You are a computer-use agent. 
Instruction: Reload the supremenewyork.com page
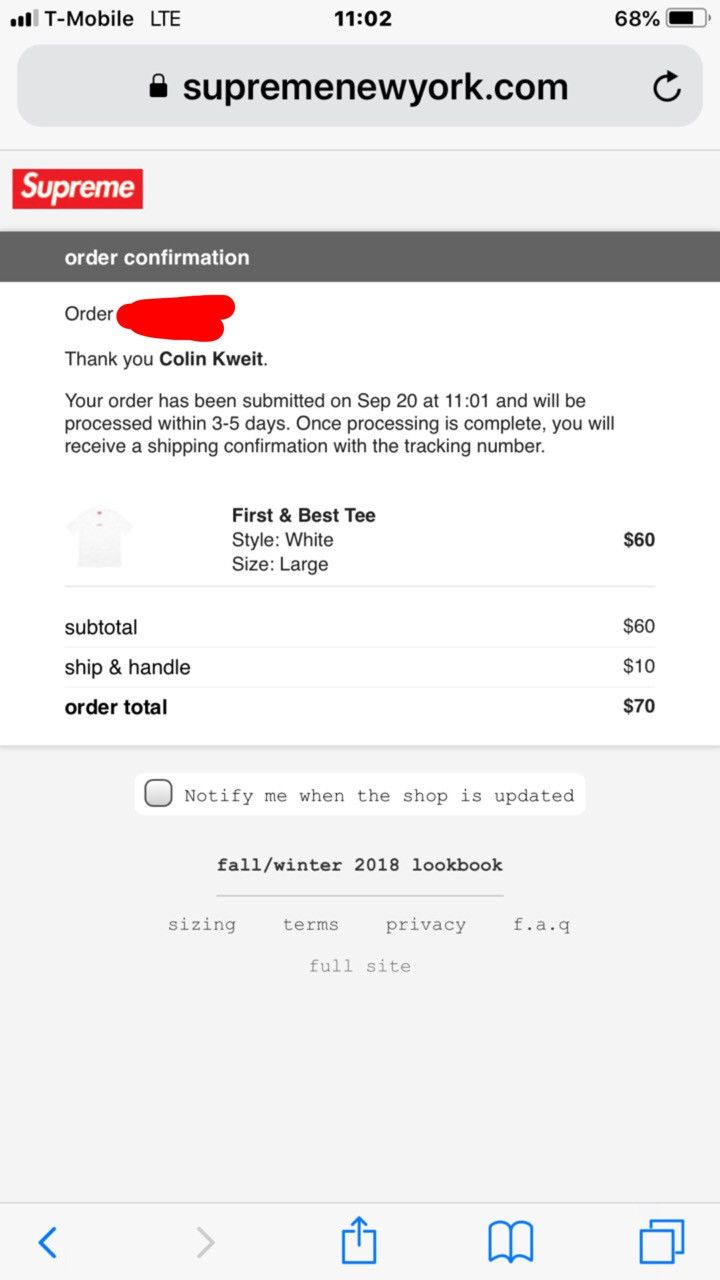pyautogui.click(x=667, y=87)
